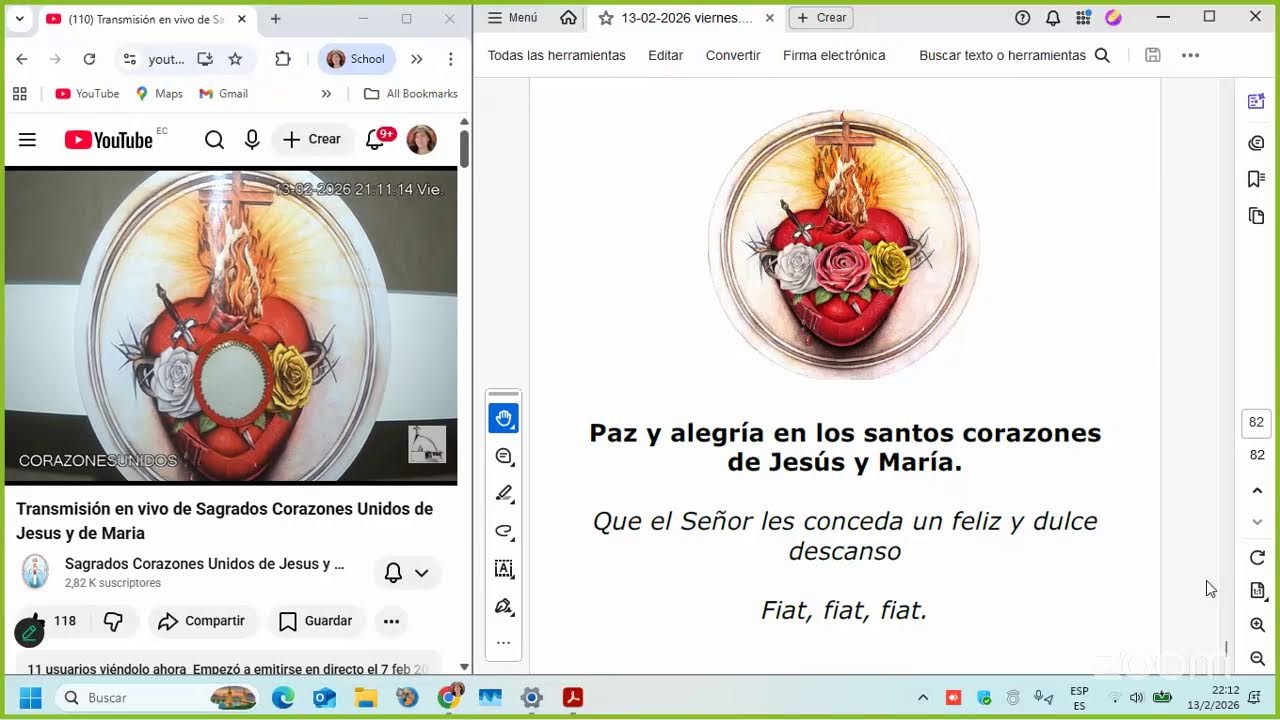Click the Compartir button
The width and height of the screenshot is (1280, 720).
coord(202,621)
